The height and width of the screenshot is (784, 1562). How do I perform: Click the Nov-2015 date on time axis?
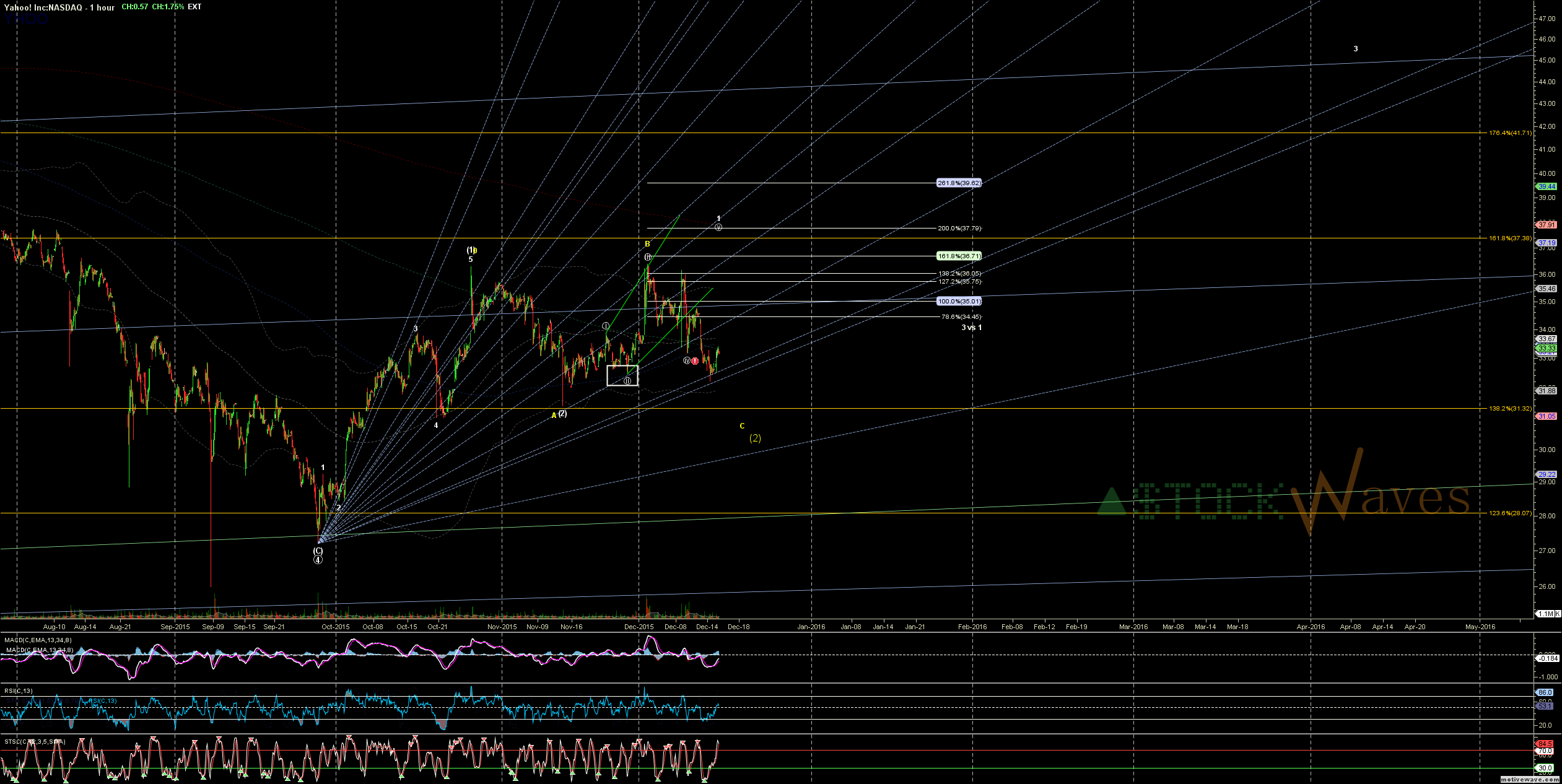tap(502, 627)
